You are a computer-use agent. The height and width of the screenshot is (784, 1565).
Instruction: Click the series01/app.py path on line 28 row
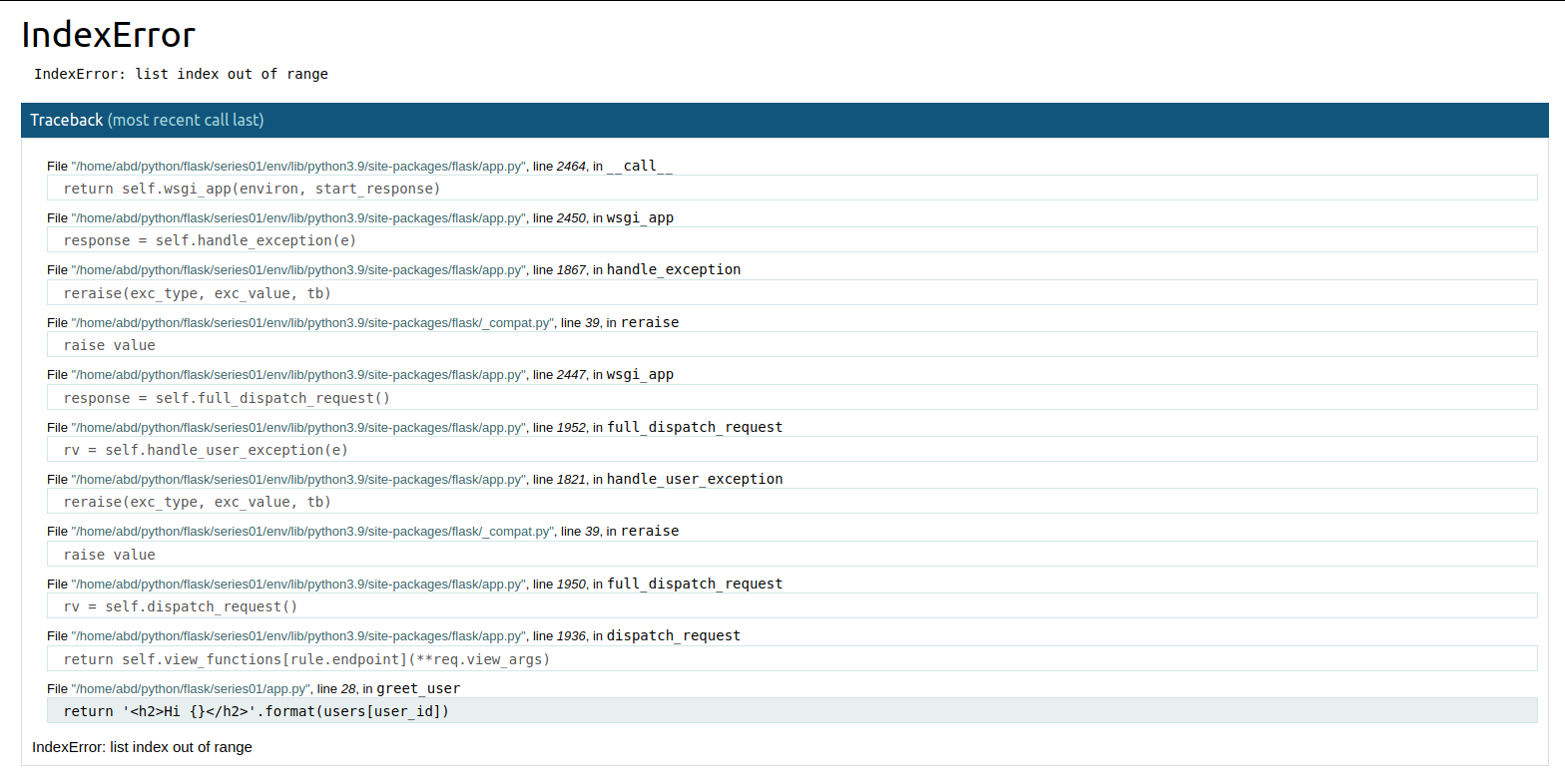pyautogui.click(x=191, y=689)
